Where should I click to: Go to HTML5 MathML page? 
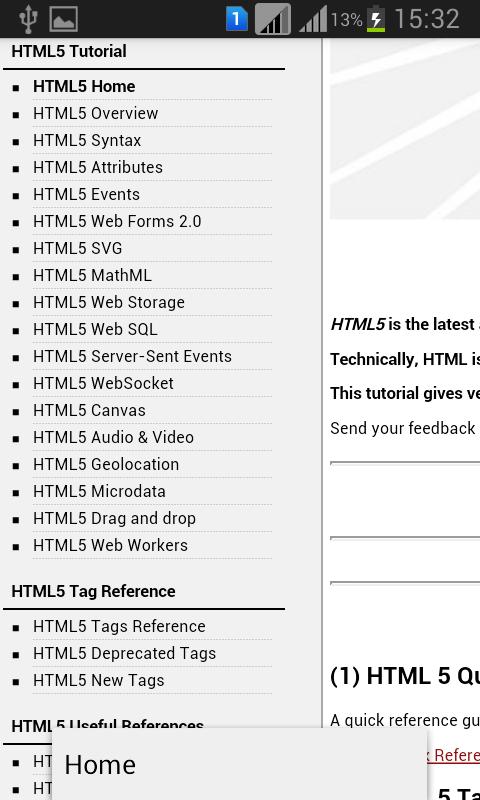click(x=92, y=276)
